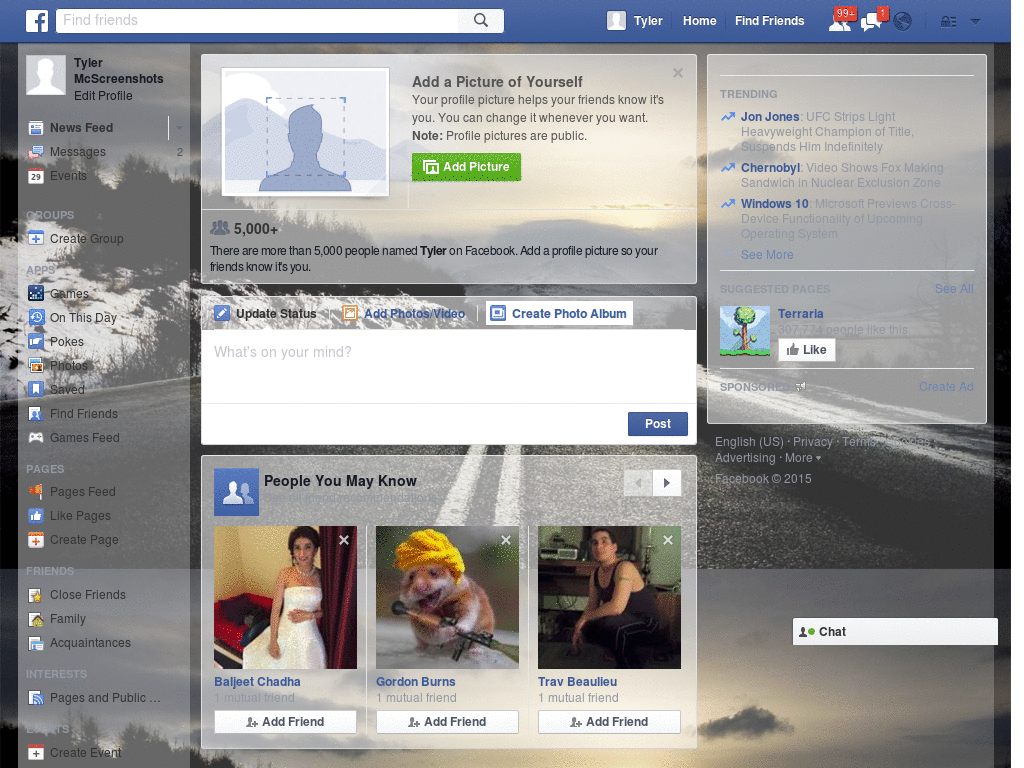This screenshot has height=768, width=1024.
Task: Click Tyler name in top bar
Action: tap(648, 21)
